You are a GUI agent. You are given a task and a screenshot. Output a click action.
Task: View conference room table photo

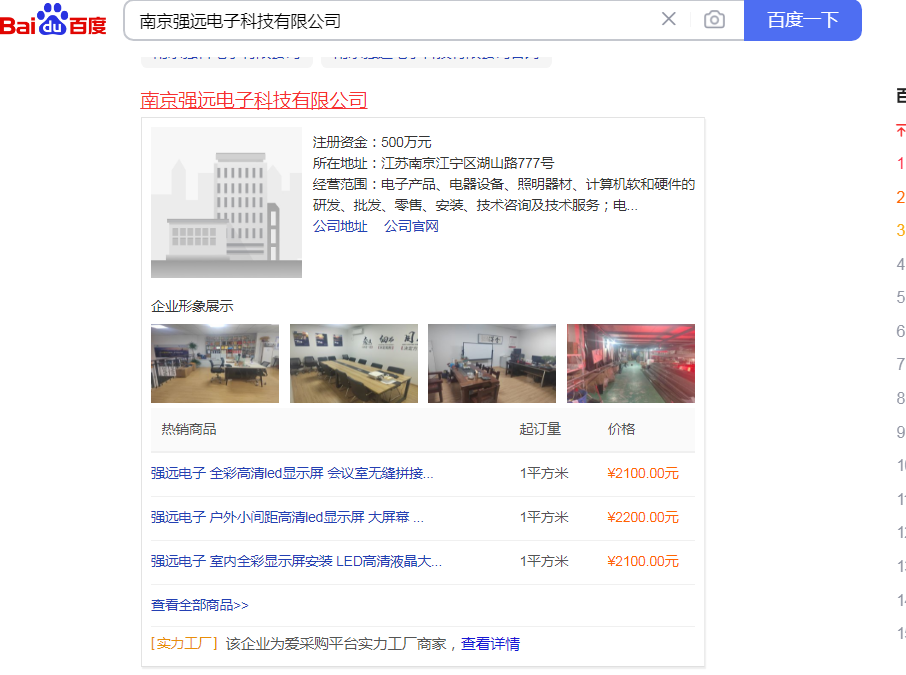(354, 364)
